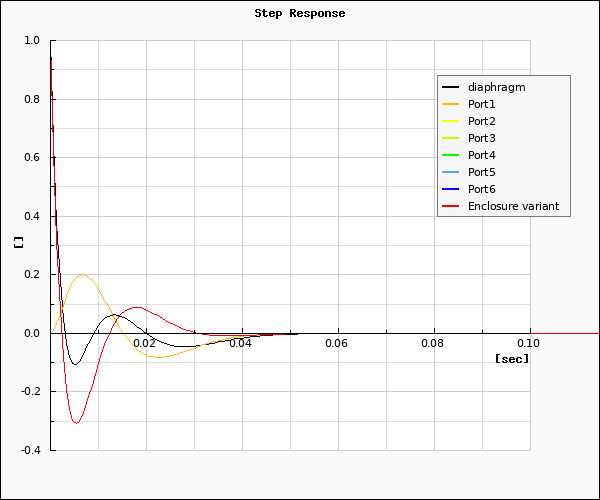The width and height of the screenshot is (600, 500).
Task: Select the 'Port5' legend label
Action: [482, 172]
